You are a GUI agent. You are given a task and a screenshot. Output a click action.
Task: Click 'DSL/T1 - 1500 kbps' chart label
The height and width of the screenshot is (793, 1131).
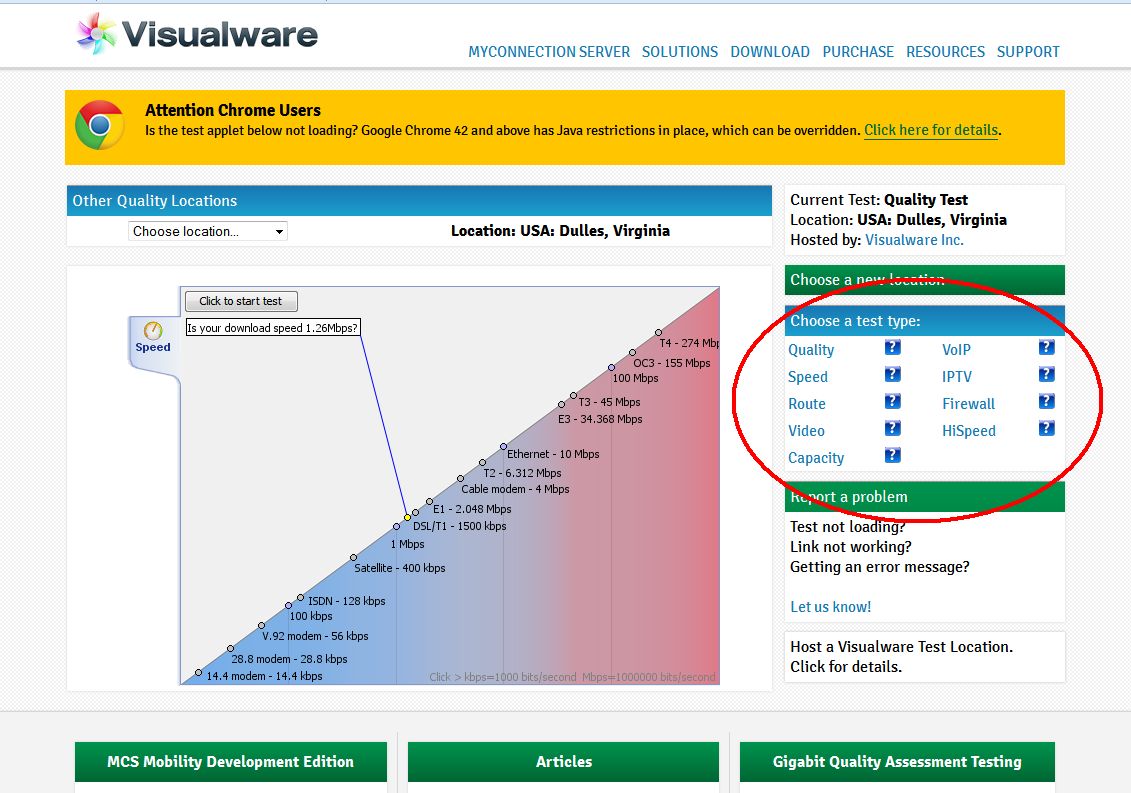459,526
